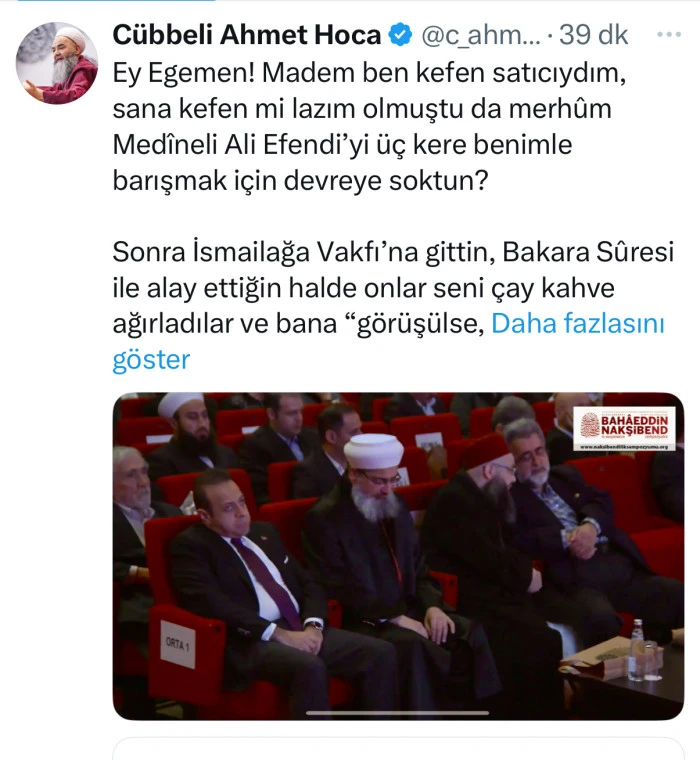Screen dimensions: 700x760
Task: Open the three-dot more options menu
Action: (x=669, y=34)
